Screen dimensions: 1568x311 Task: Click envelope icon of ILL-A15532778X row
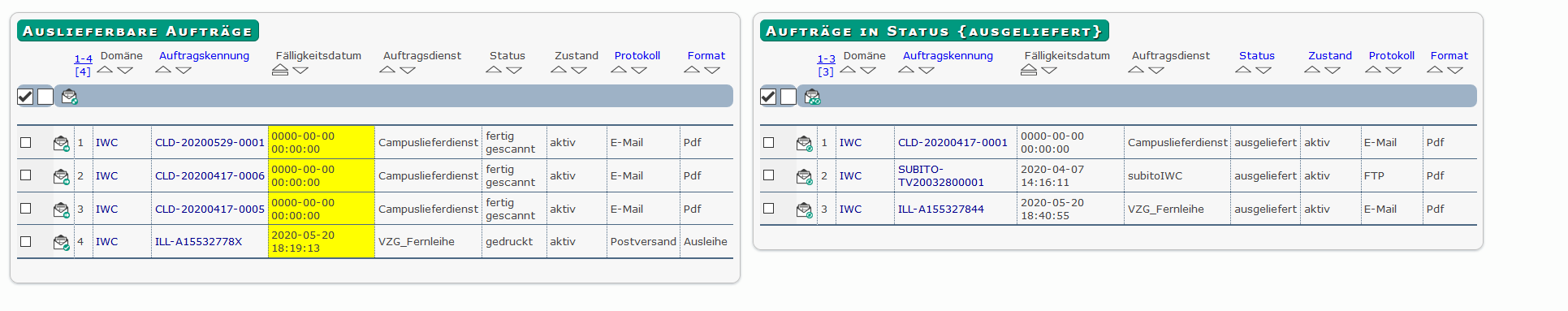tap(61, 242)
